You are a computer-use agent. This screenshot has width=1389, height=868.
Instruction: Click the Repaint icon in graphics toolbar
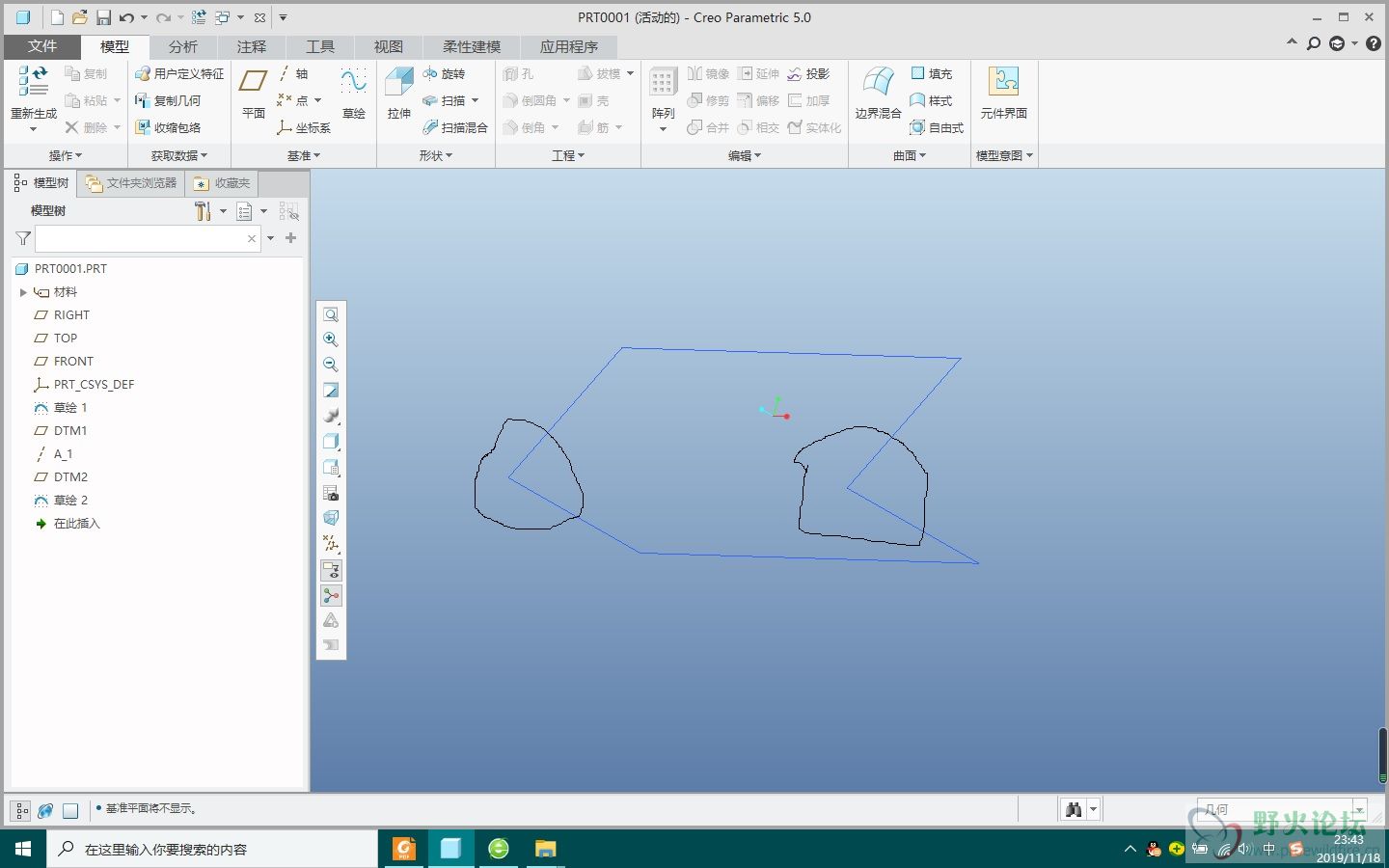(331, 391)
